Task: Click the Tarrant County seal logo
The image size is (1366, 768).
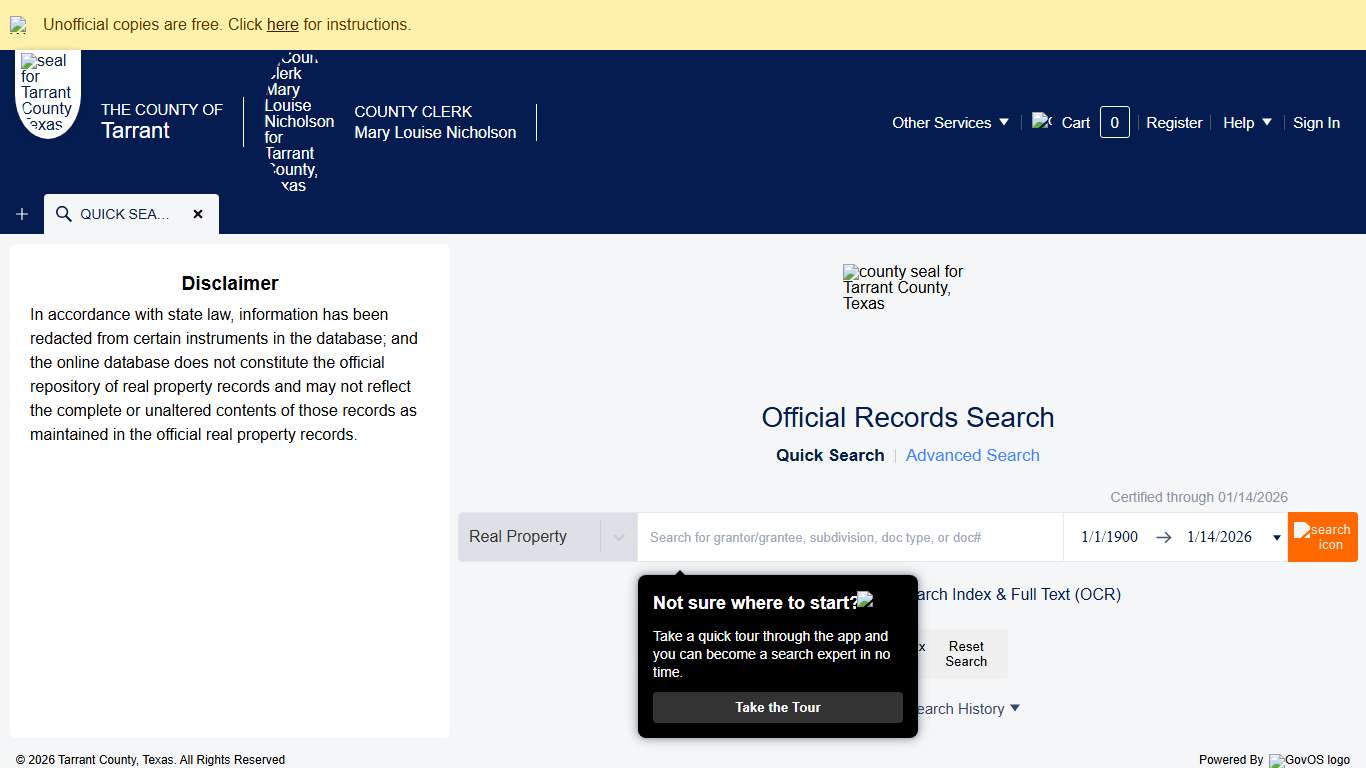Action: tap(47, 93)
